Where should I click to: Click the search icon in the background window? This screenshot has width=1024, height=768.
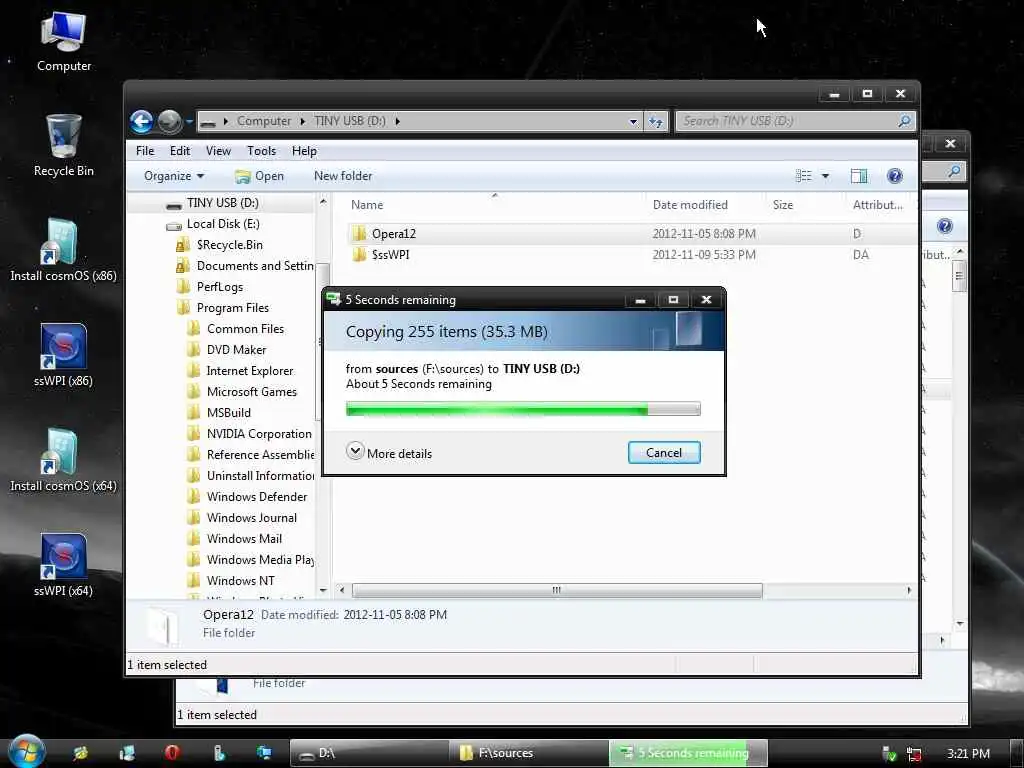point(953,172)
